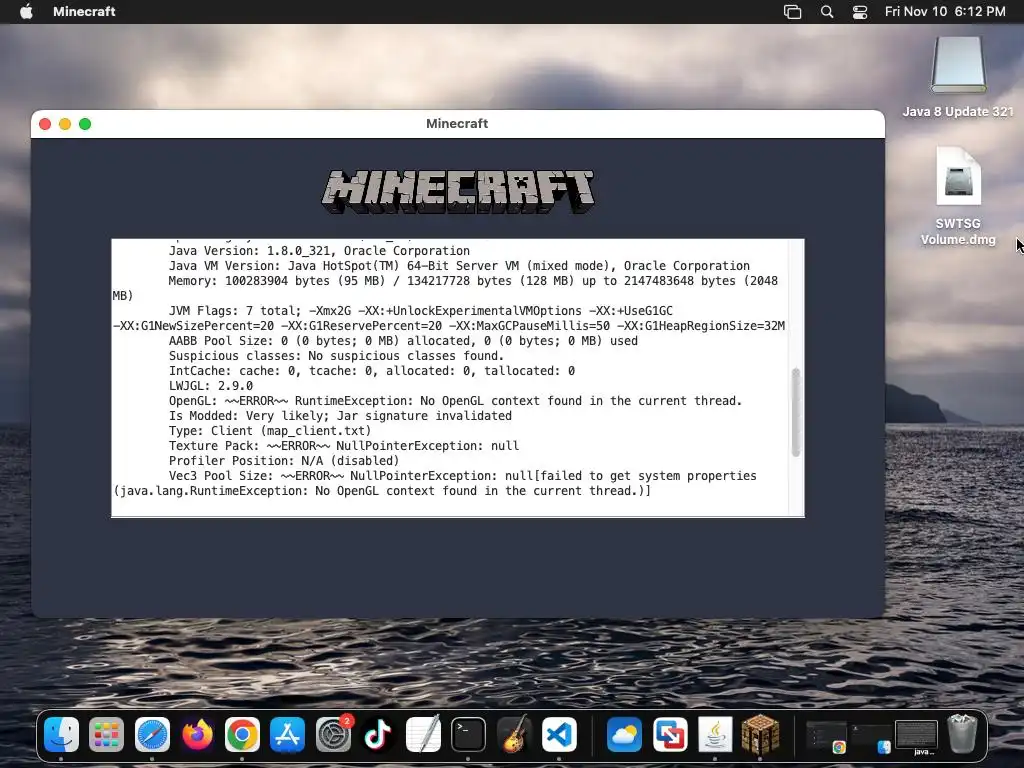Screen dimensions: 1024x768
Task: Minimize the Minecraft window with the yellow button
Action: tap(65, 124)
